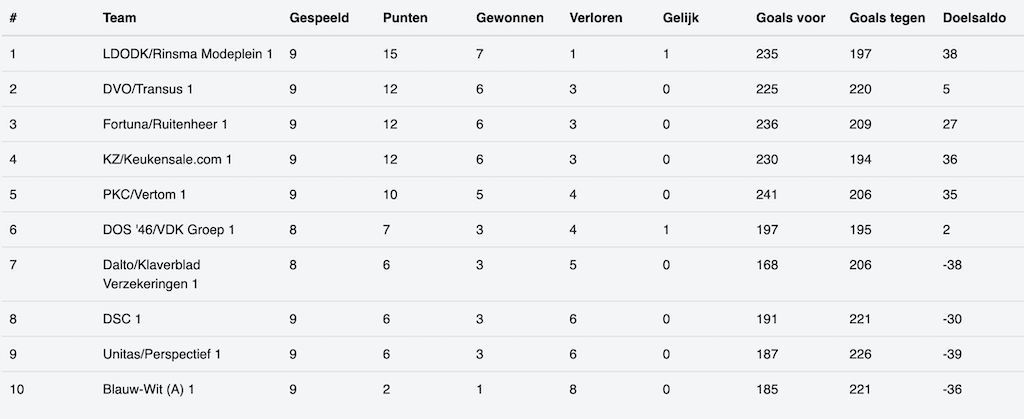Select Blauw-Wit (A) 1 team

(146, 389)
